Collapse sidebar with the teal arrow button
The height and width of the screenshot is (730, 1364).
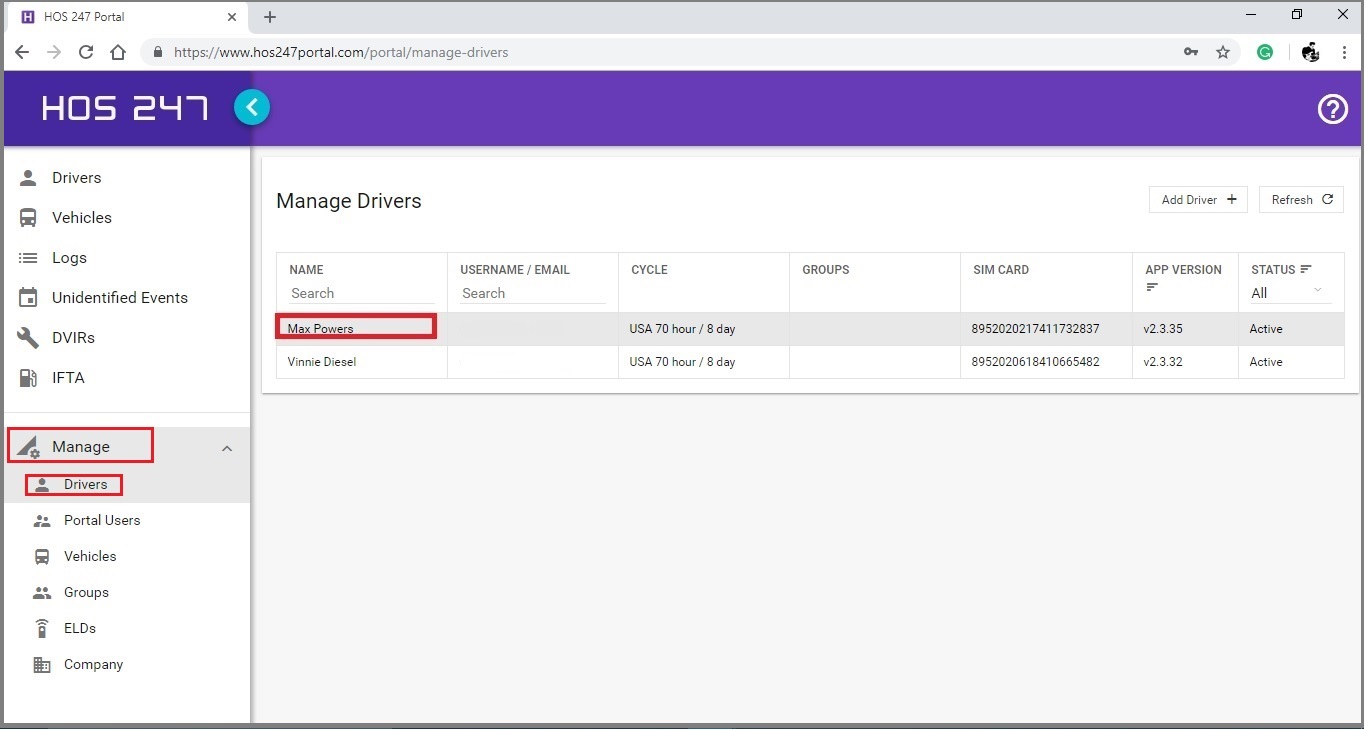[252, 107]
